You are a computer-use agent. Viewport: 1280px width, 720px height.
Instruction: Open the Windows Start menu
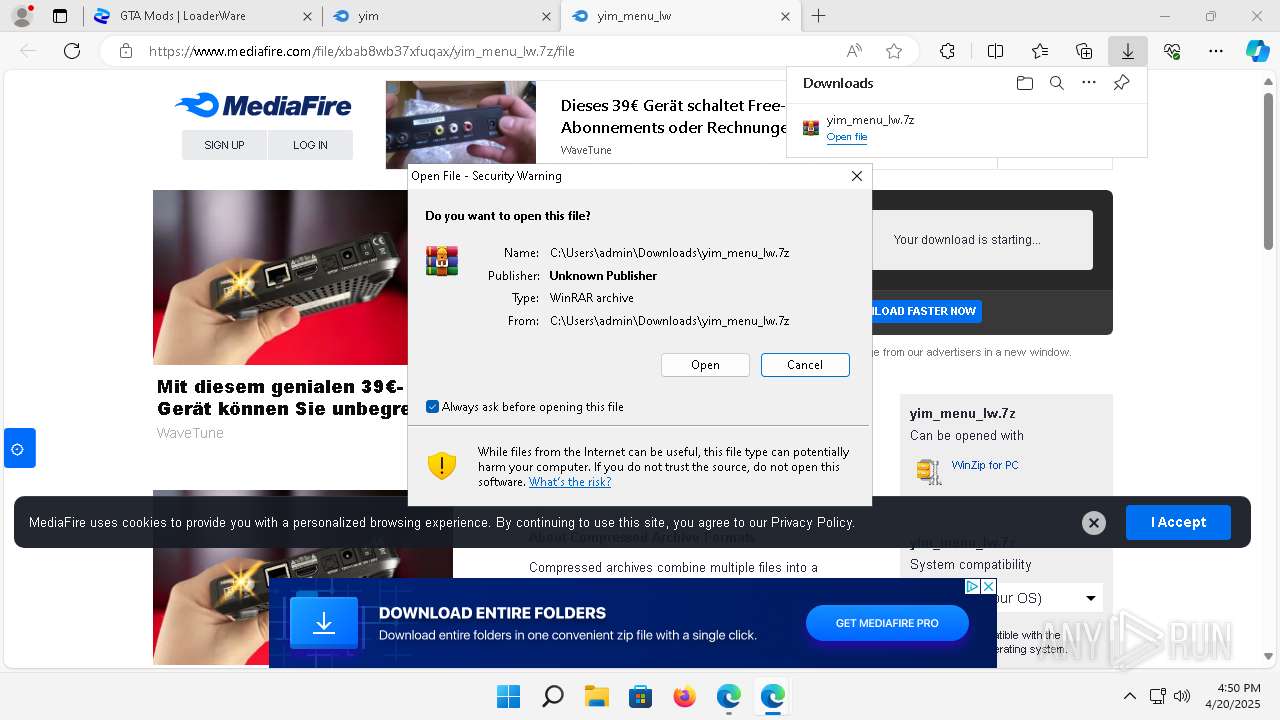point(508,696)
